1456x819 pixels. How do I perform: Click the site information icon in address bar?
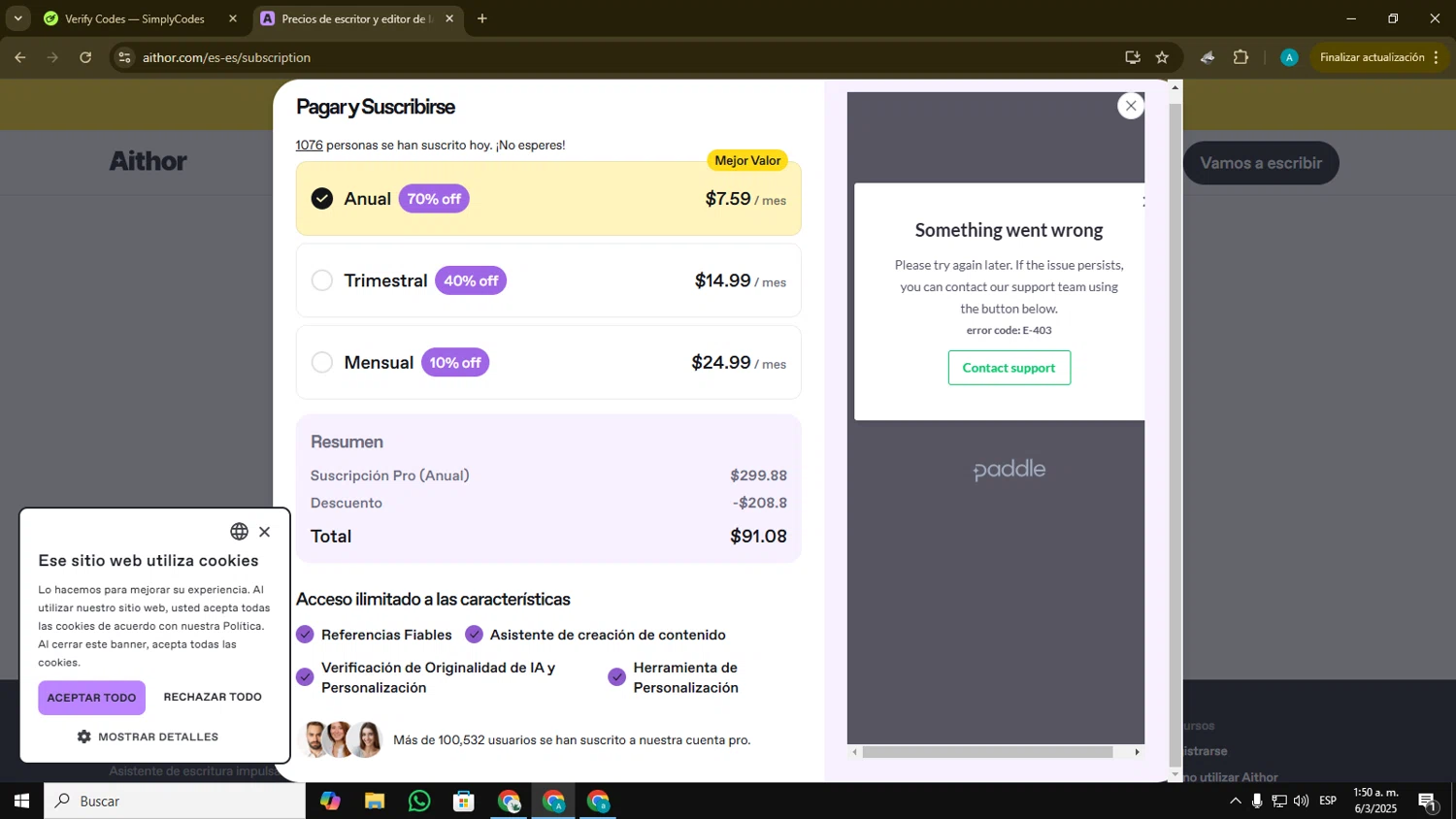pyautogui.click(x=124, y=57)
